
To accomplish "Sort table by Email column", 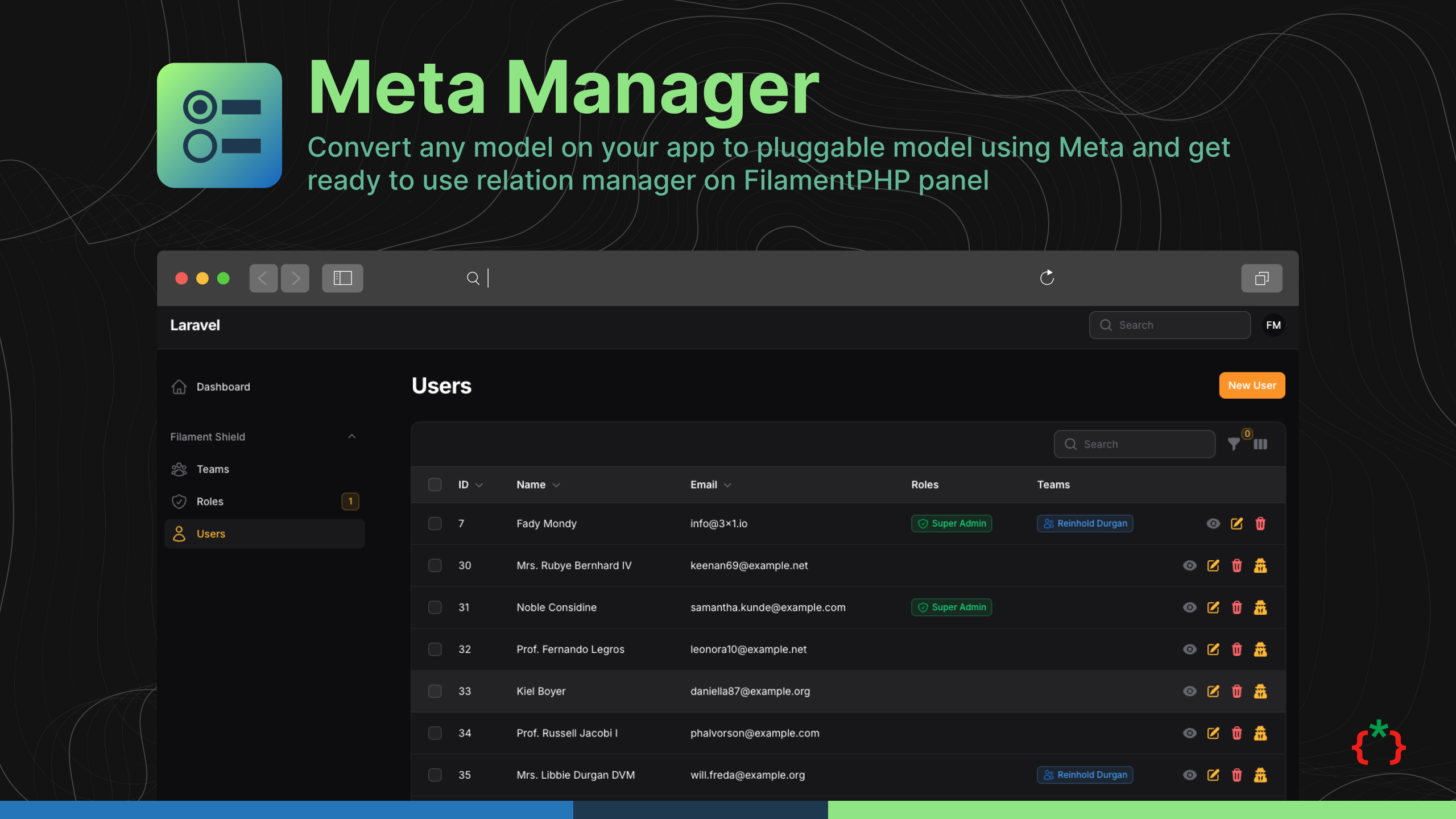I will pyautogui.click(x=710, y=485).
